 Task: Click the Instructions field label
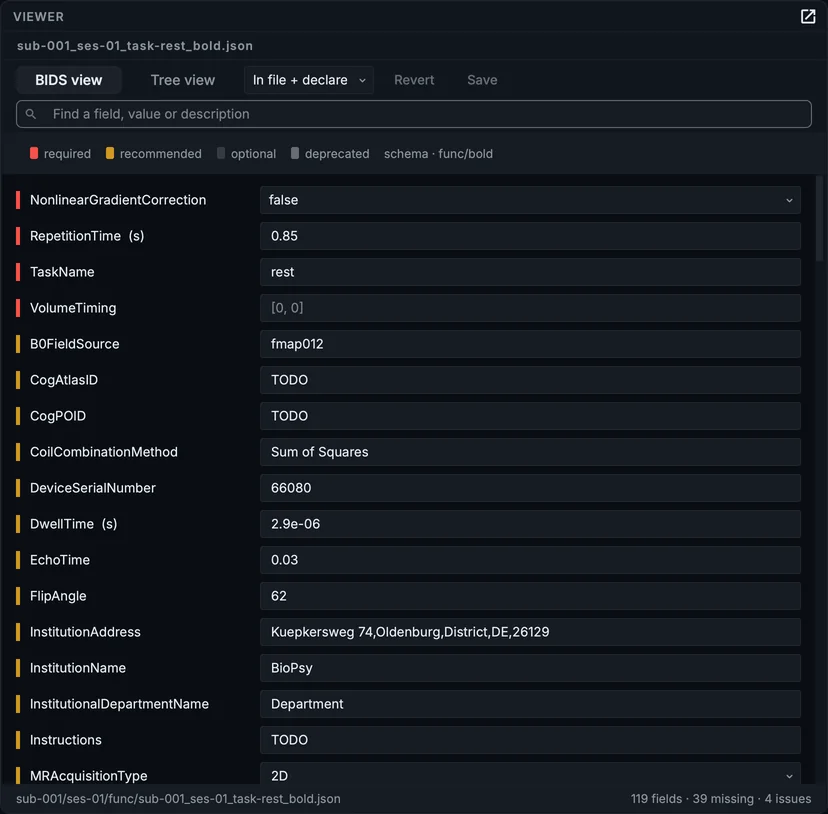click(65, 739)
